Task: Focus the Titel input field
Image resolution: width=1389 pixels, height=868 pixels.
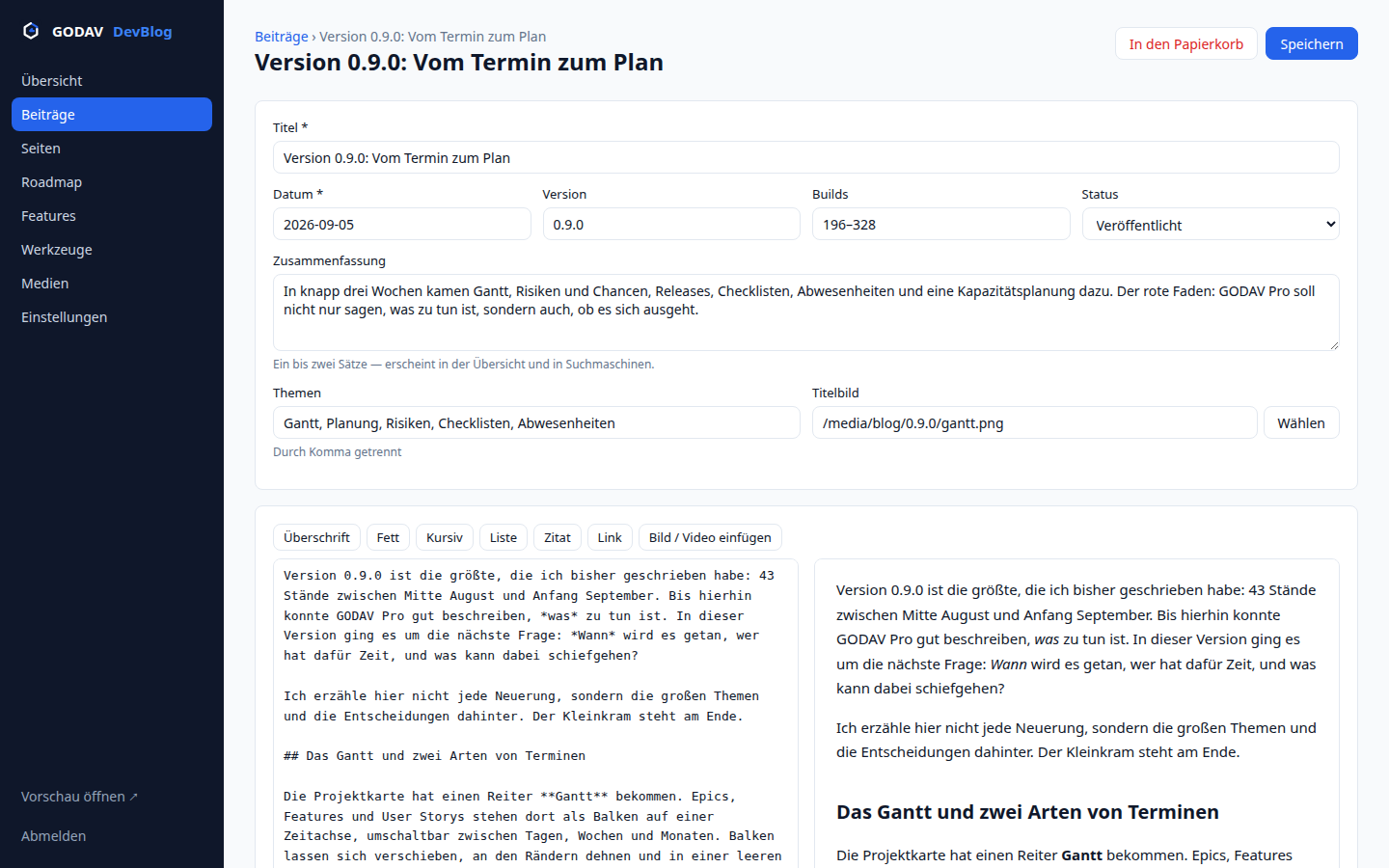Action: point(806,157)
